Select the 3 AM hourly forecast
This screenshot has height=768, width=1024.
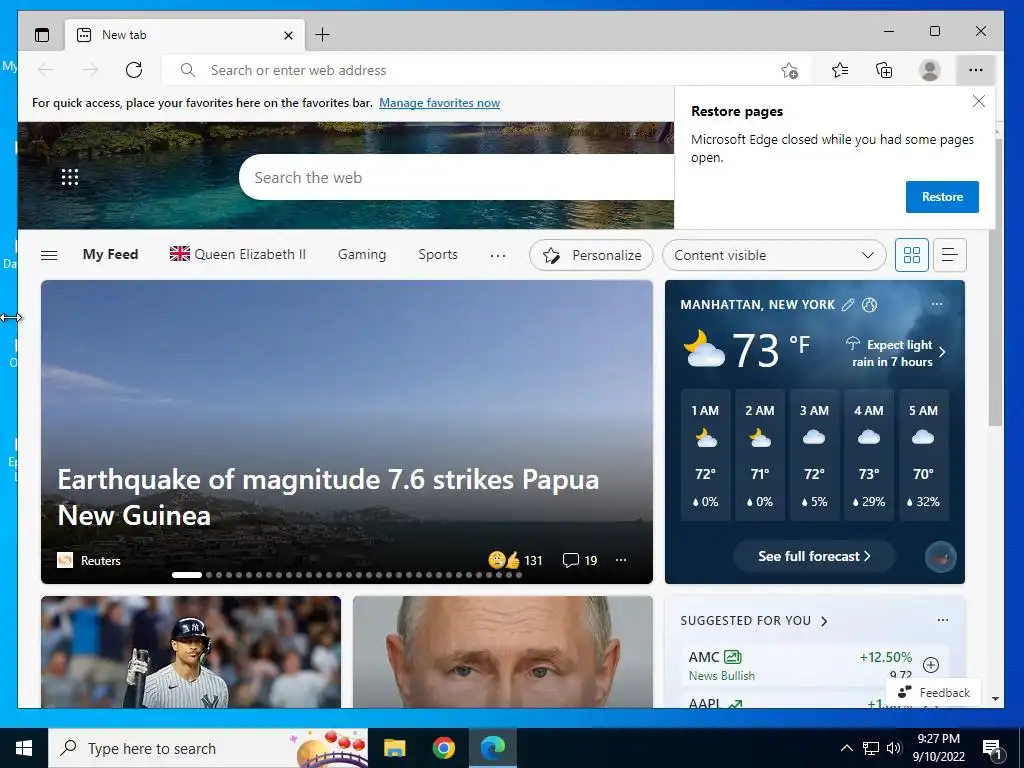(814, 455)
